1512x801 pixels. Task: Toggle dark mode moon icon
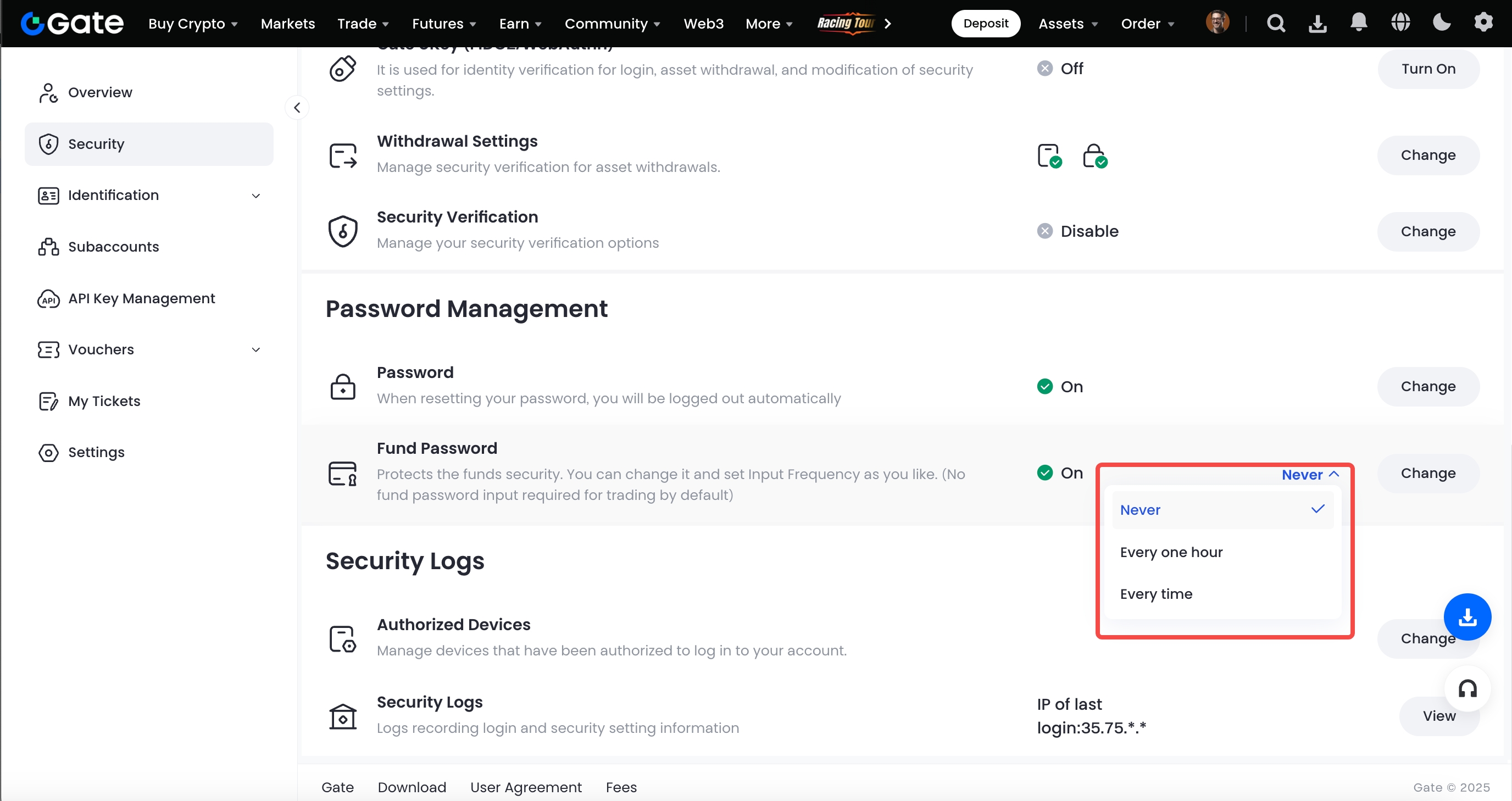pyautogui.click(x=1442, y=23)
